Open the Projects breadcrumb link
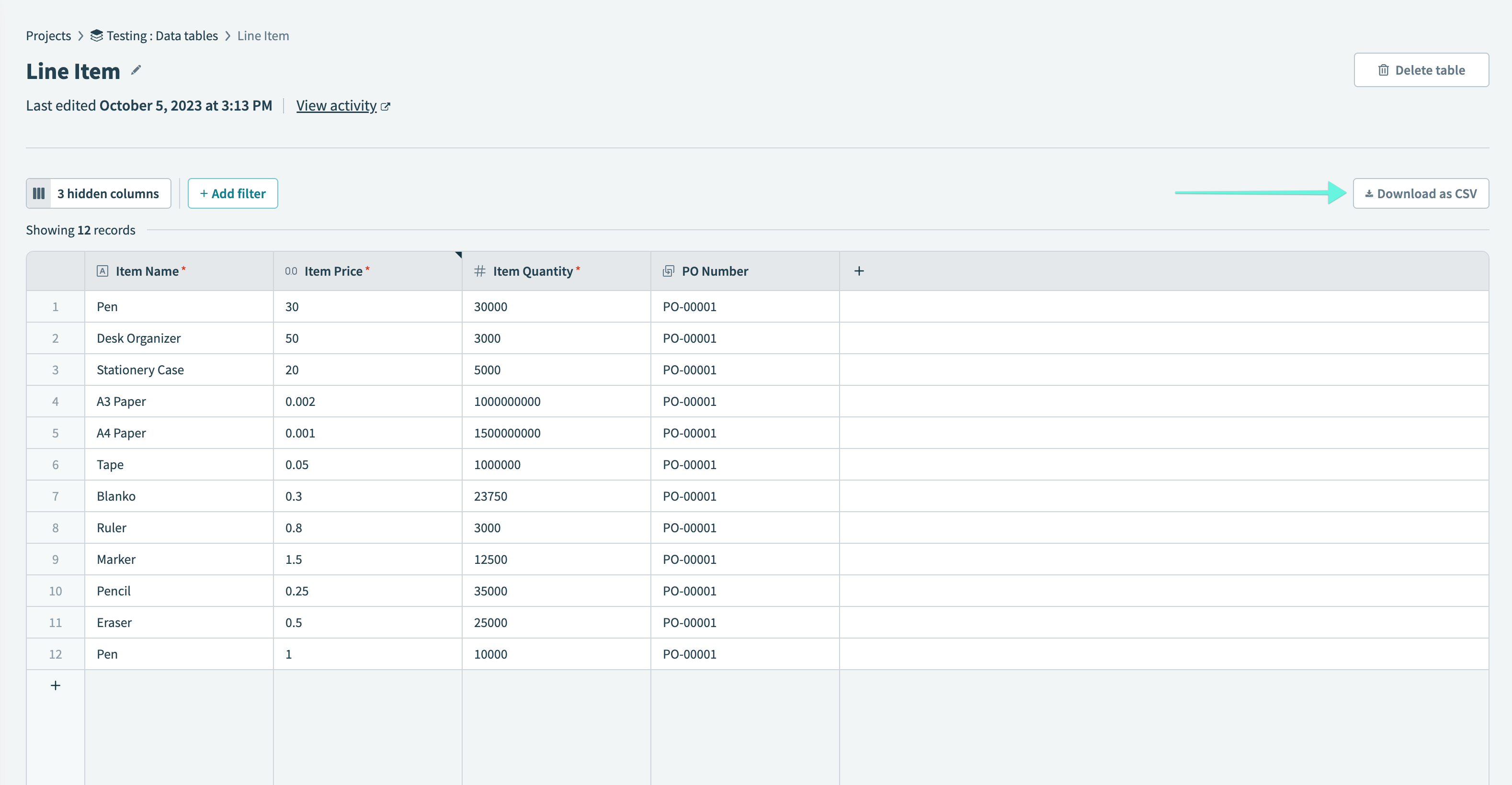This screenshot has height=785, width=1512. 47,35
